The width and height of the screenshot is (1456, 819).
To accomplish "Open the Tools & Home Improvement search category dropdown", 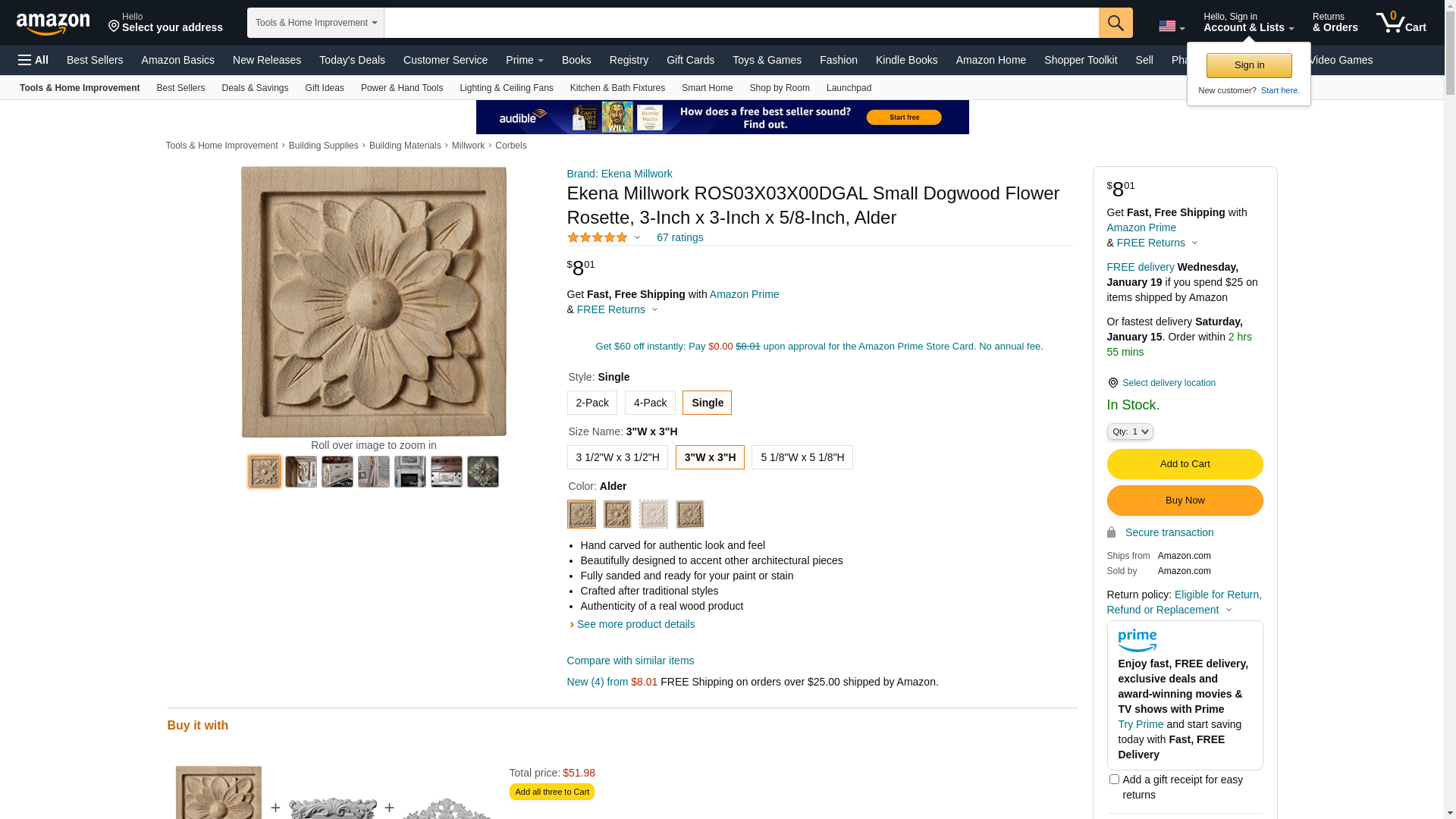I will tap(315, 23).
